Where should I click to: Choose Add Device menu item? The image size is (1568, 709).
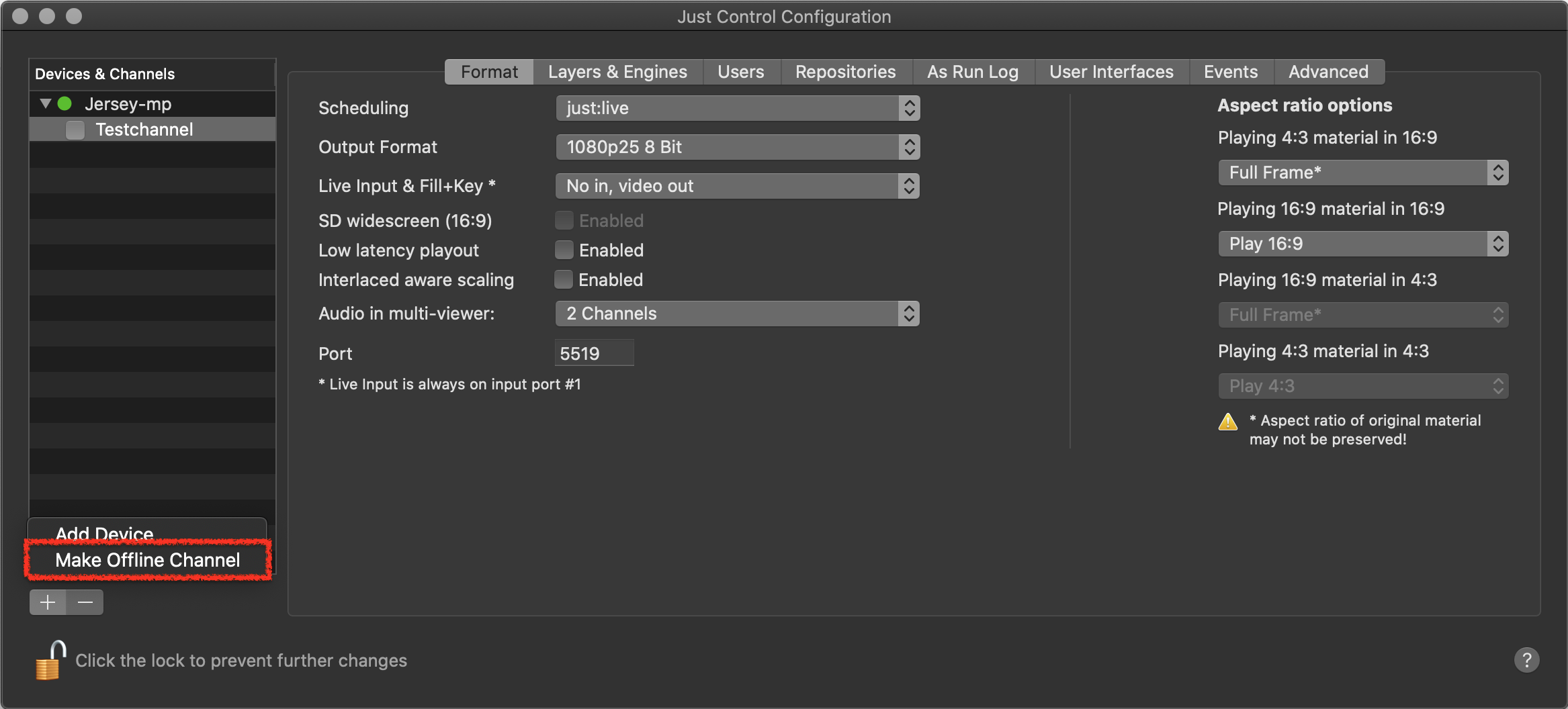(148, 533)
